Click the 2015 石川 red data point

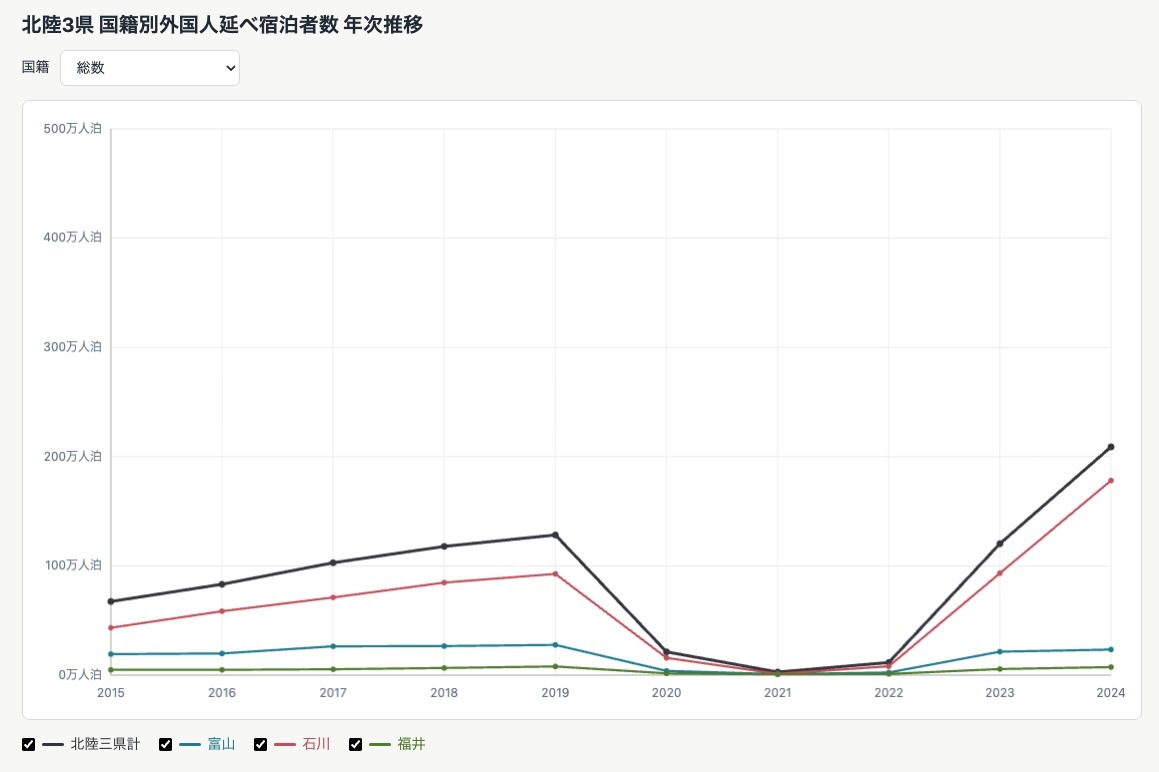point(111,628)
